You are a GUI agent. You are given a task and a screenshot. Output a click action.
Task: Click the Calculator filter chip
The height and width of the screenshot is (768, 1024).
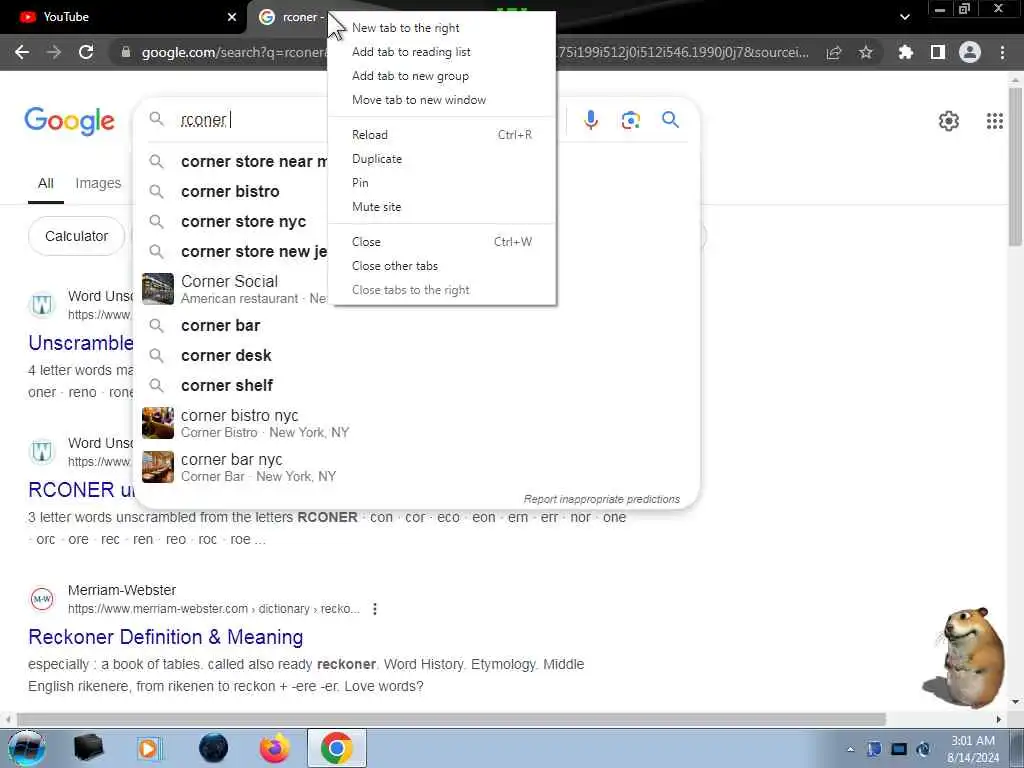76,236
